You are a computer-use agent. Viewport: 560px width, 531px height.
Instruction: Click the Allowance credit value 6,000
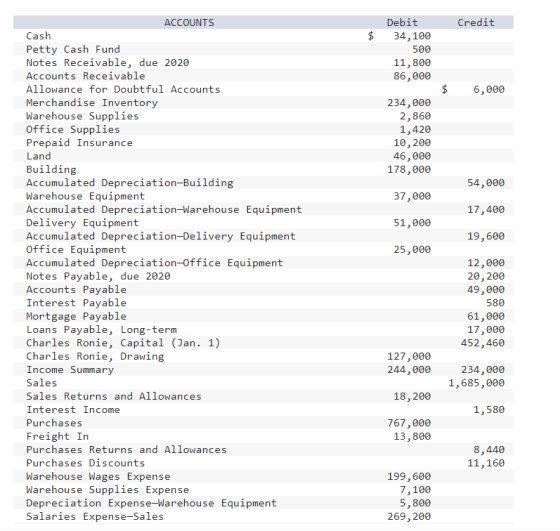(x=489, y=89)
